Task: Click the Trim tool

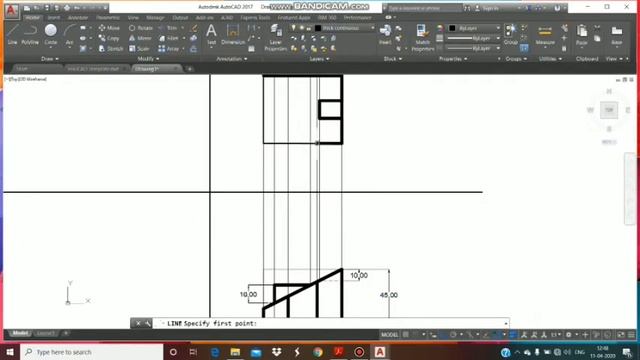Action: coord(168,28)
